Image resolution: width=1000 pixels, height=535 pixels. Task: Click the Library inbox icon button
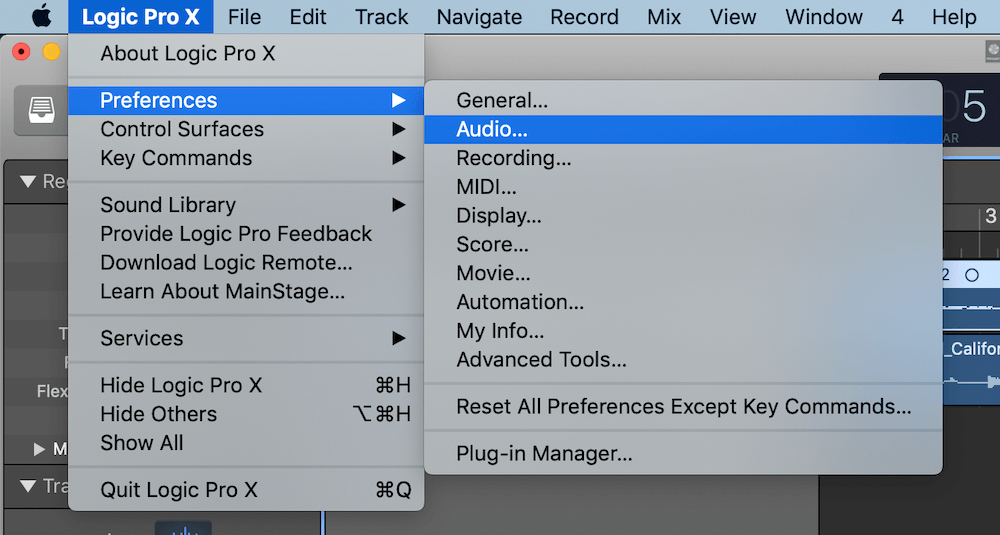coord(41,108)
